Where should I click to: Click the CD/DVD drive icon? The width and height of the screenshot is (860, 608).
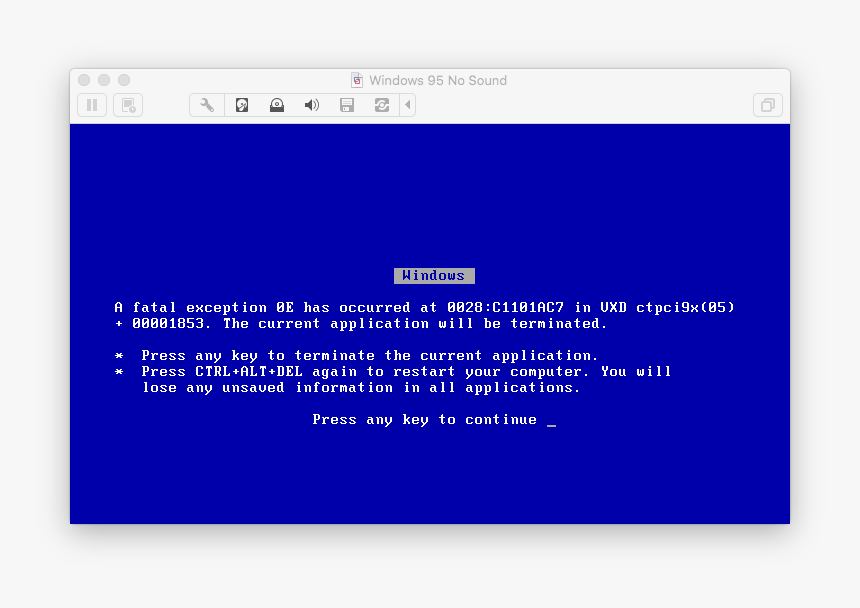click(x=277, y=105)
